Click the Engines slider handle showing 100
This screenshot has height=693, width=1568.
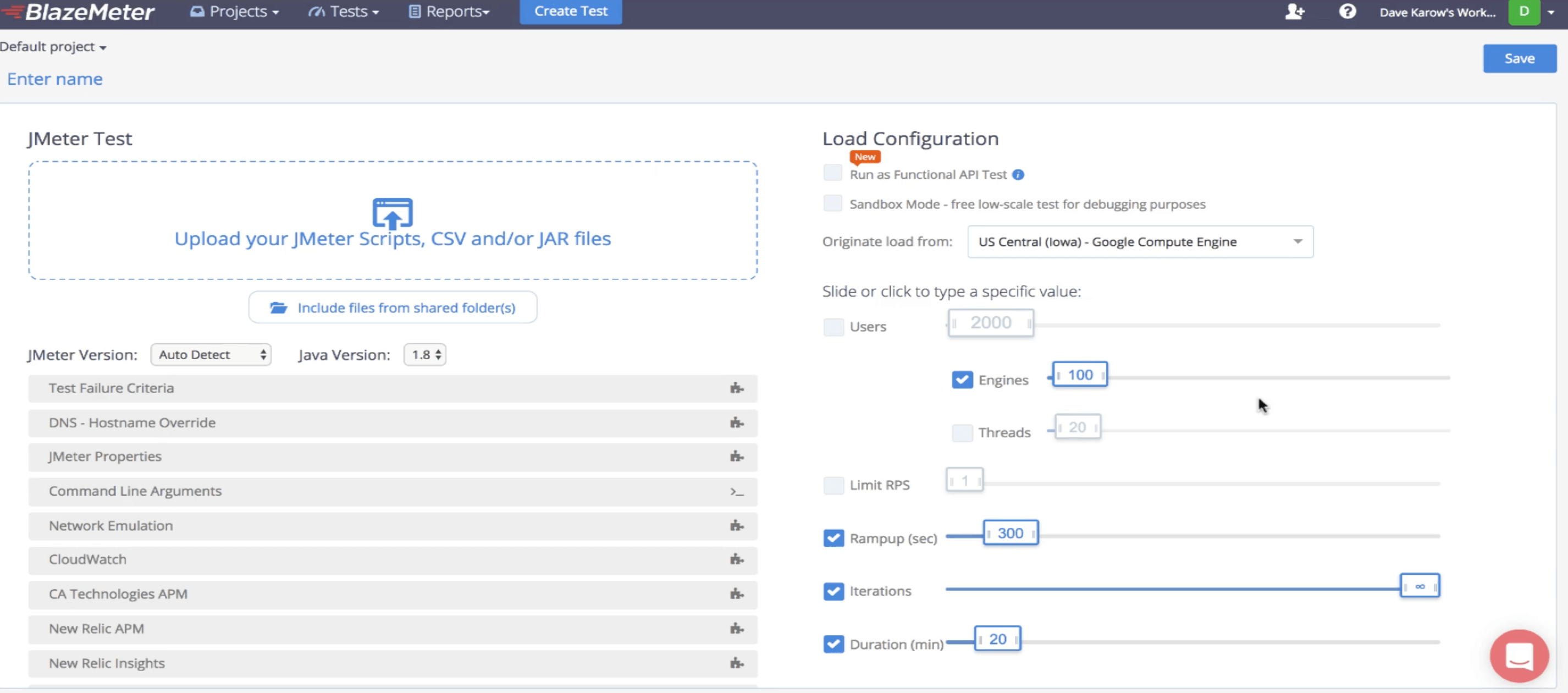point(1080,375)
